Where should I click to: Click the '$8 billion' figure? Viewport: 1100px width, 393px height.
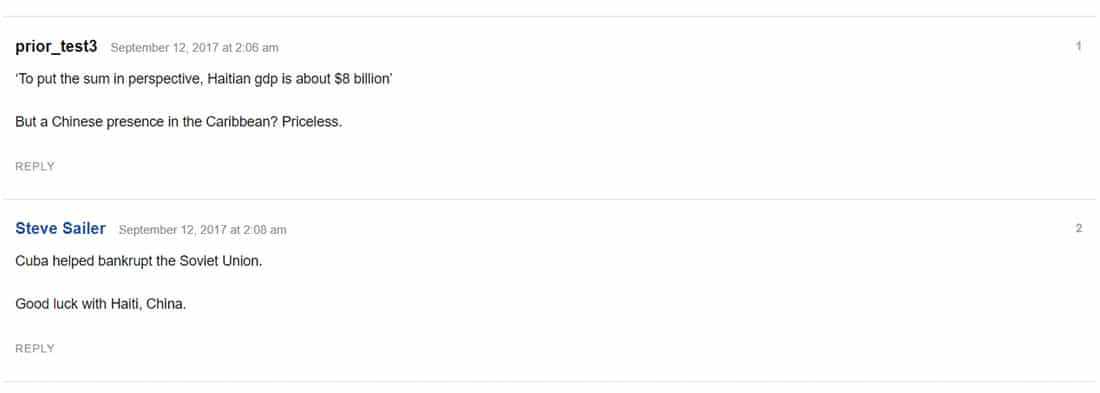point(362,79)
